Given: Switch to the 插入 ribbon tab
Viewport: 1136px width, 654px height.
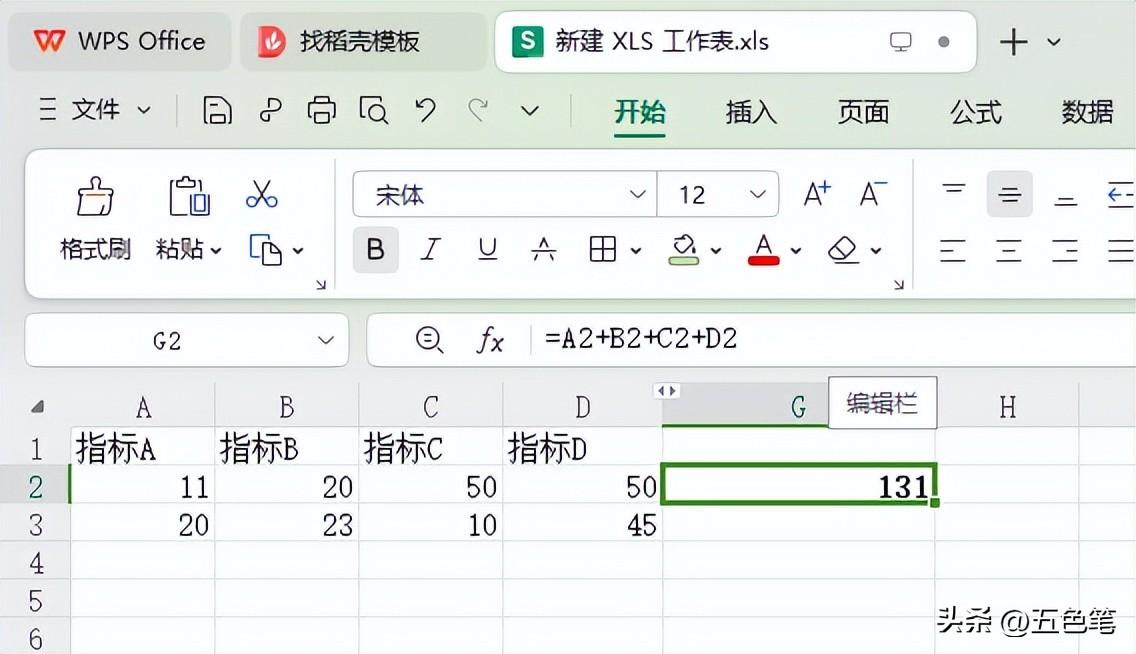Looking at the screenshot, I should pos(751,112).
